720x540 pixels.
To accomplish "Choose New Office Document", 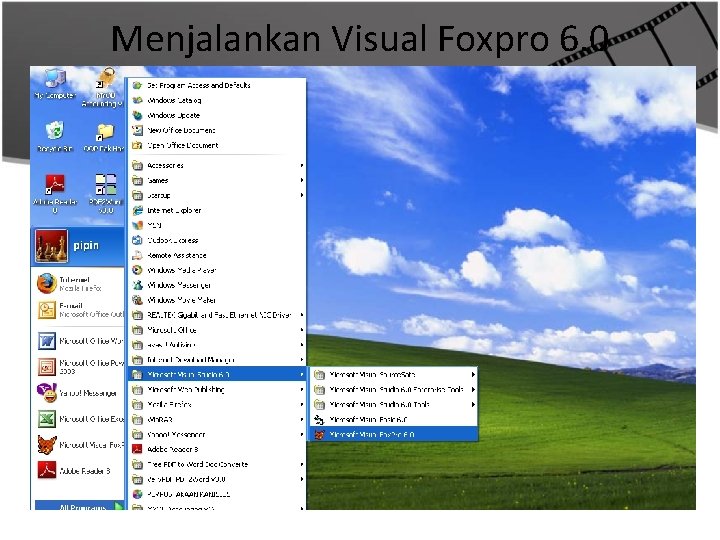I will click(x=216, y=130).
